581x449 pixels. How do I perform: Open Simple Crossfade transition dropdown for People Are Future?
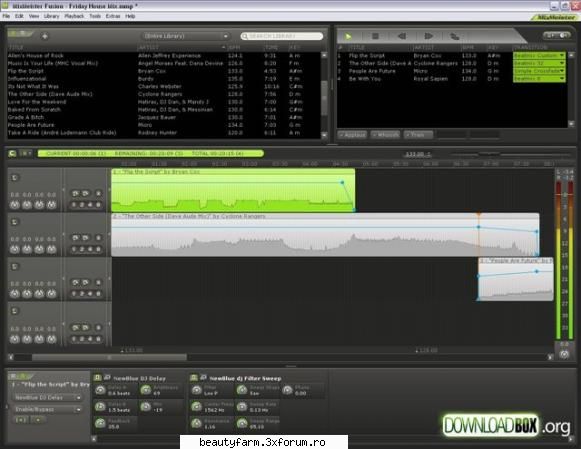539,71
